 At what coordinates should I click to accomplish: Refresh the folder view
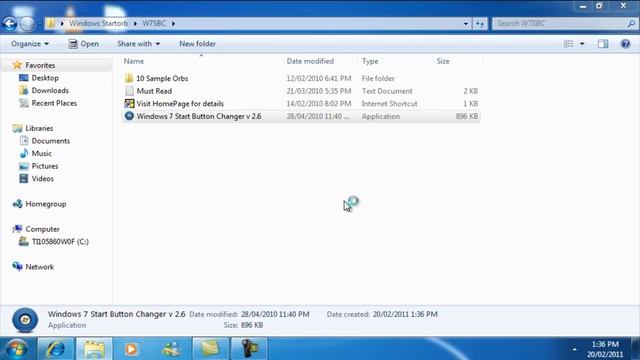click(480, 24)
